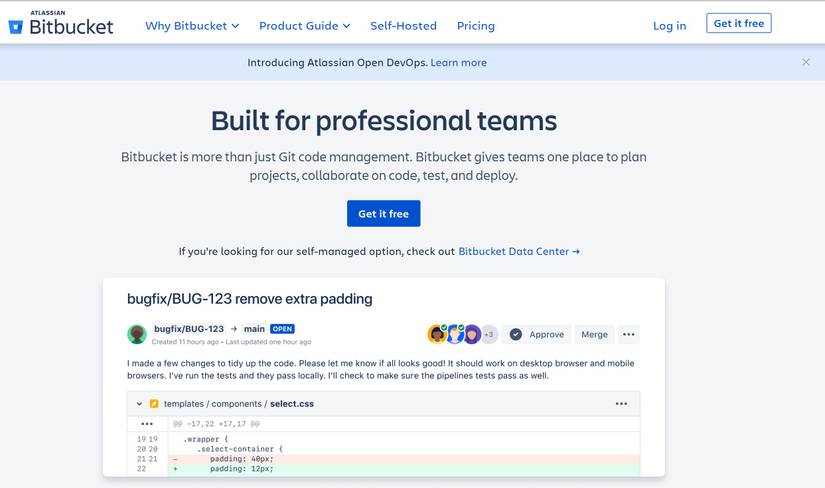825x488 pixels.
Task: Collapse the select.css file diff
Action: point(139,404)
